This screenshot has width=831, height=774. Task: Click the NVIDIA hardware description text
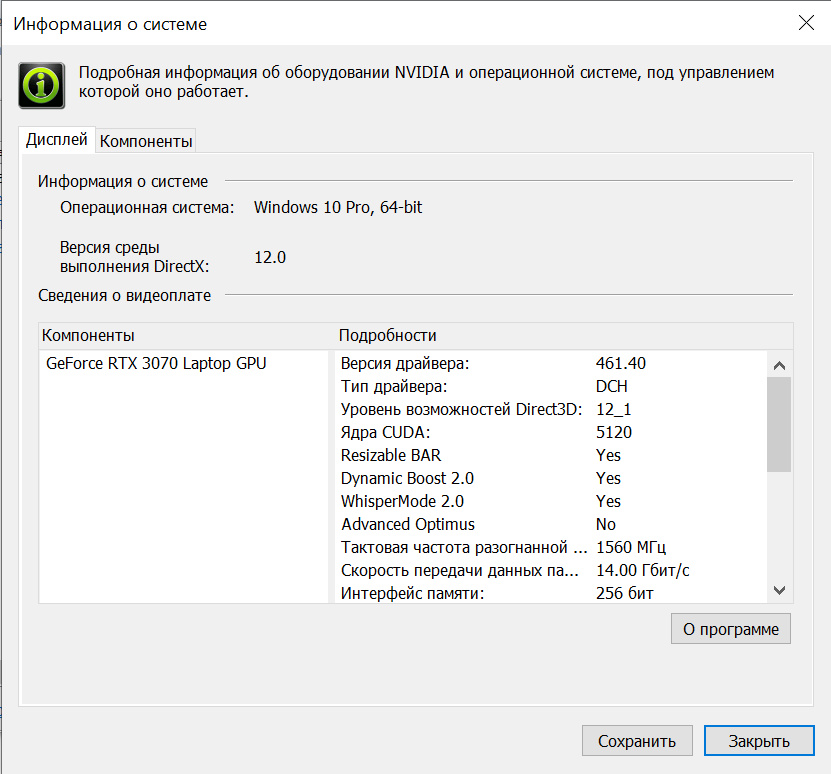[427, 82]
